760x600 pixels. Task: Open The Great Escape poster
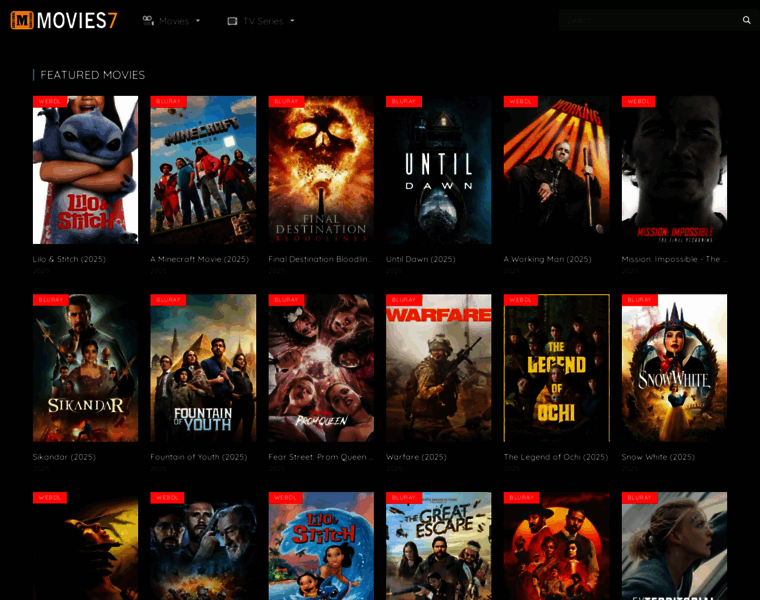click(439, 546)
